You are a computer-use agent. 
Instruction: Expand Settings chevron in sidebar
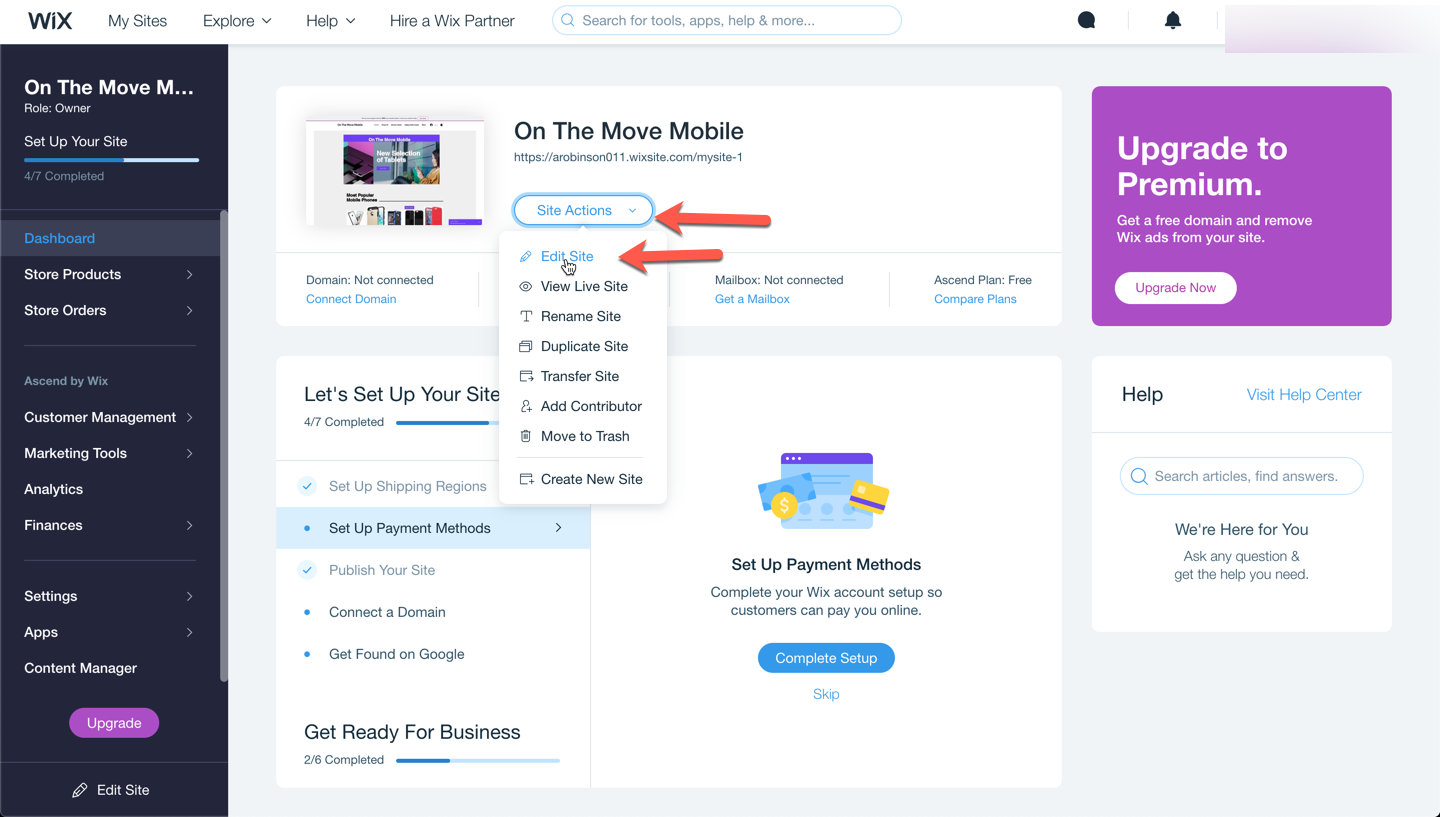coord(189,597)
